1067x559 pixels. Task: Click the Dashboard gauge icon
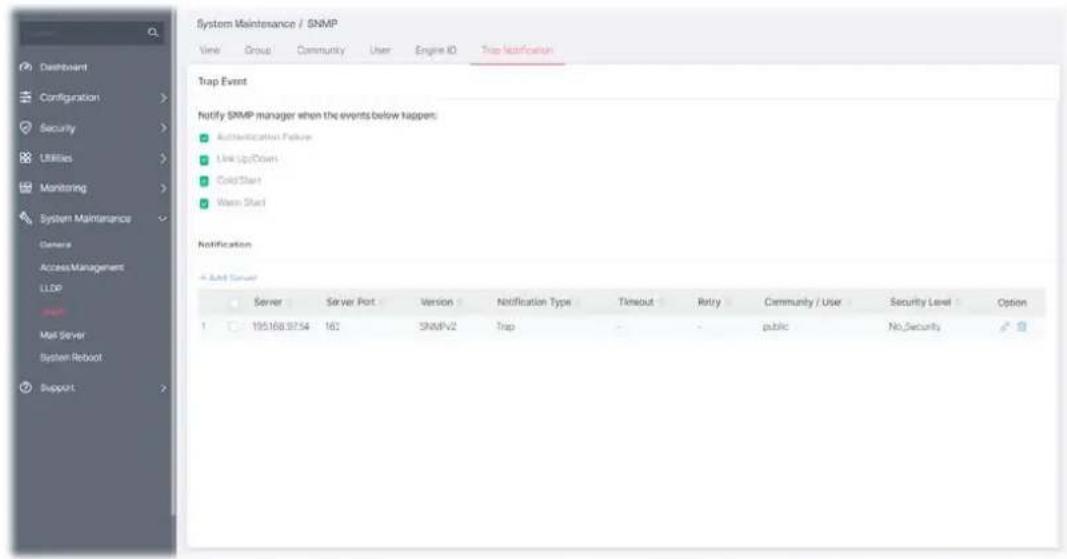coord(26,67)
